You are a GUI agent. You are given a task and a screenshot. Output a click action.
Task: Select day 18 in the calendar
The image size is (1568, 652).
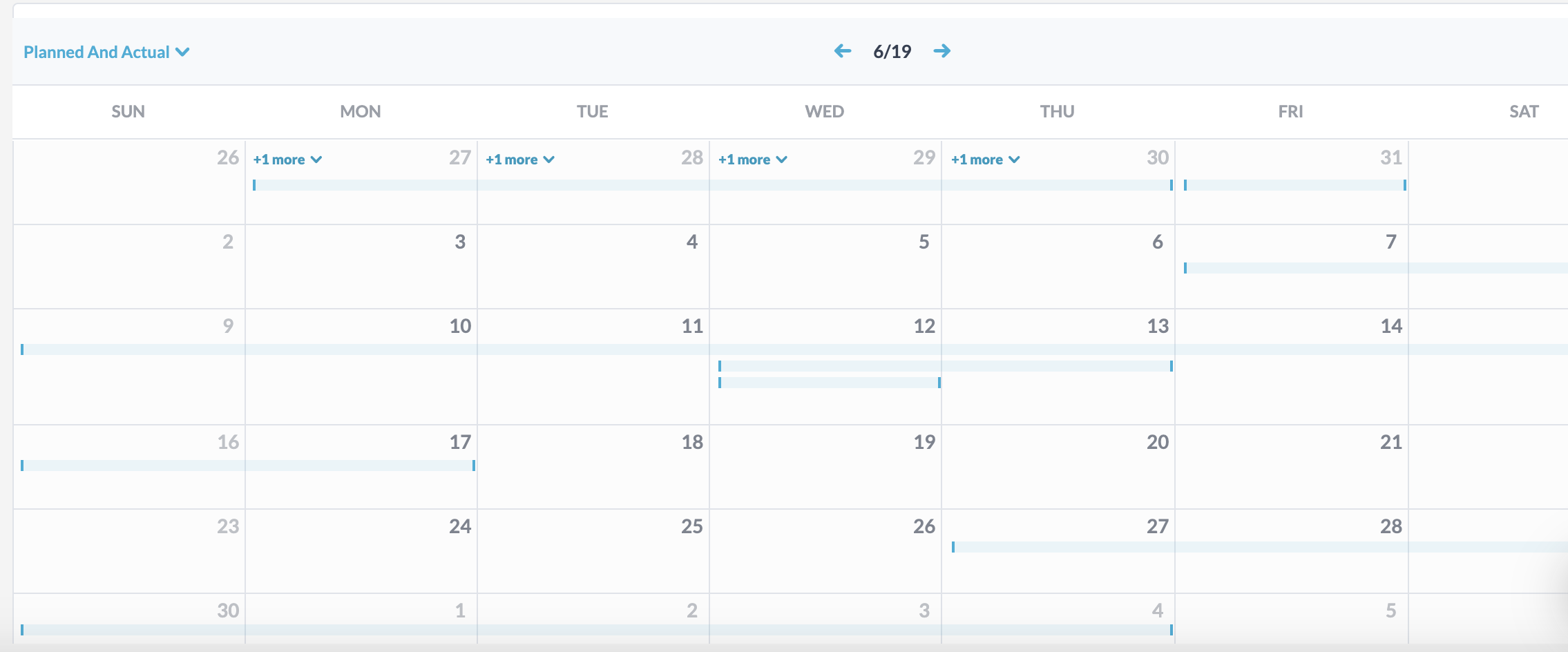pos(692,442)
